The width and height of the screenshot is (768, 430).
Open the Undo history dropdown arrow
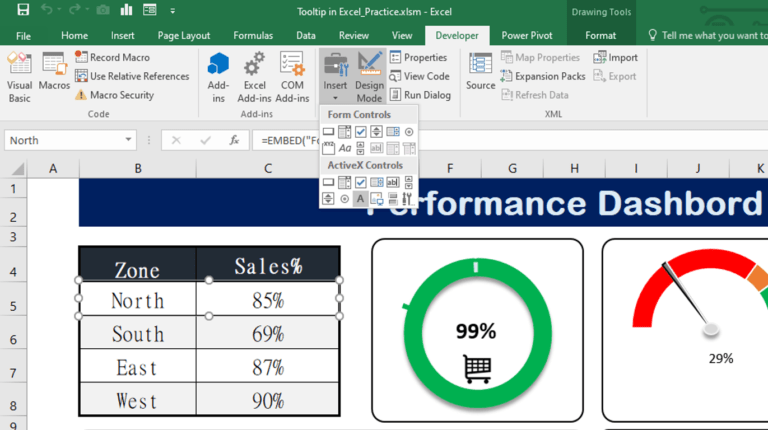tap(59, 10)
